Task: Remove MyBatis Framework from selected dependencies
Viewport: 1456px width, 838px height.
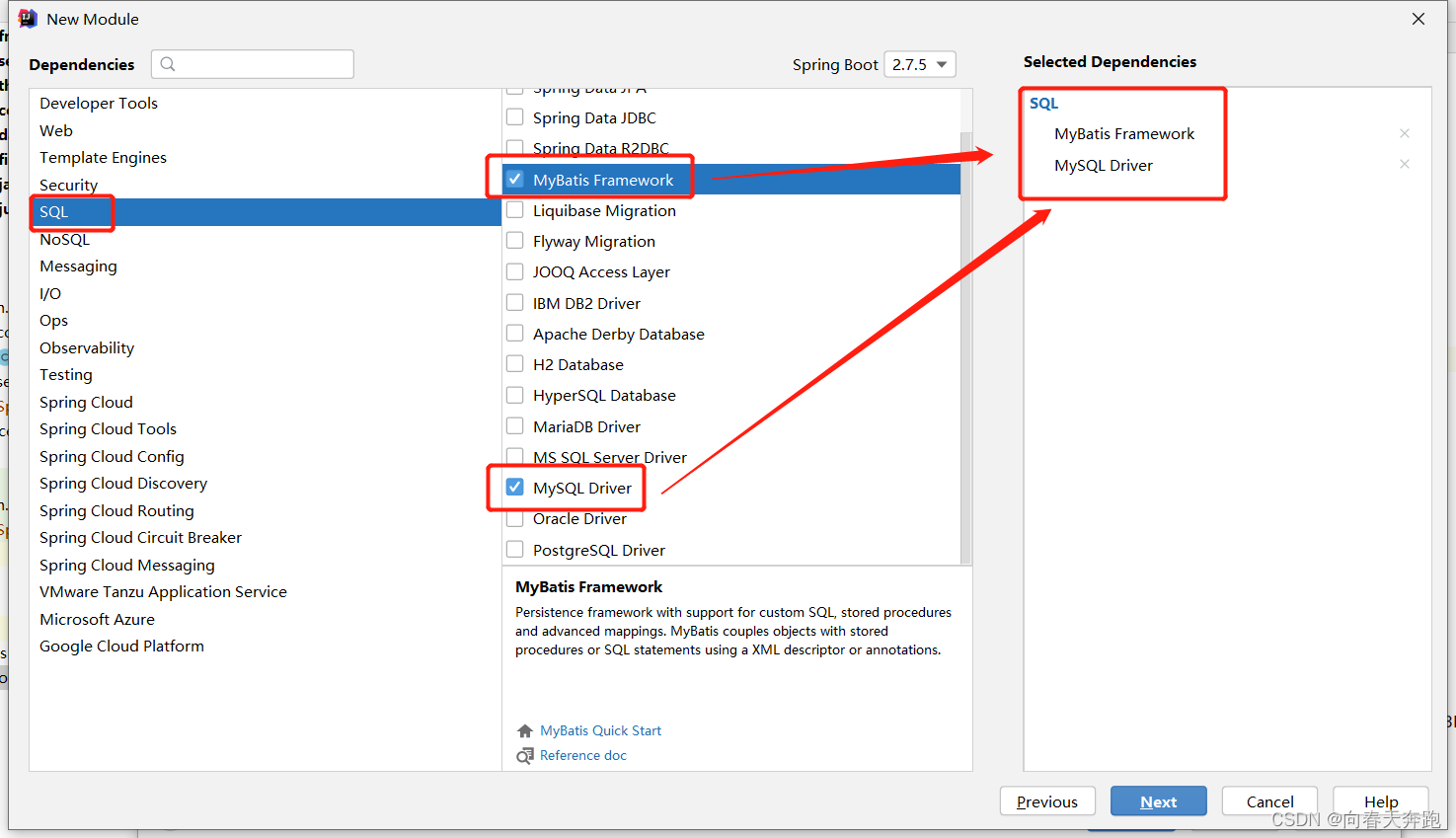Action: pyautogui.click(x=1405, y=133)
